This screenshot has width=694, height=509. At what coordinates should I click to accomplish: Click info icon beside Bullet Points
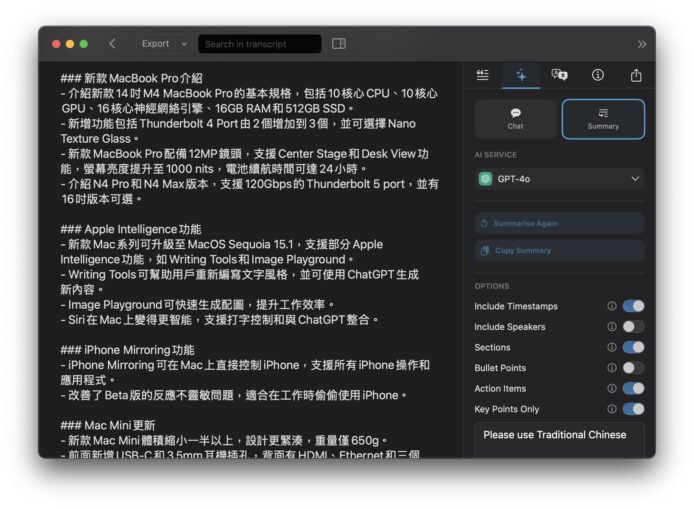(611, 368)
